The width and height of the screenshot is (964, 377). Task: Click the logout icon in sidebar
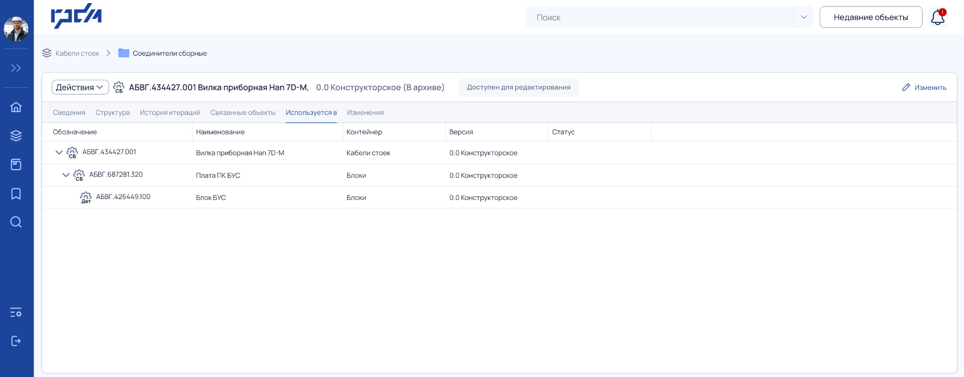click(16, 341)
